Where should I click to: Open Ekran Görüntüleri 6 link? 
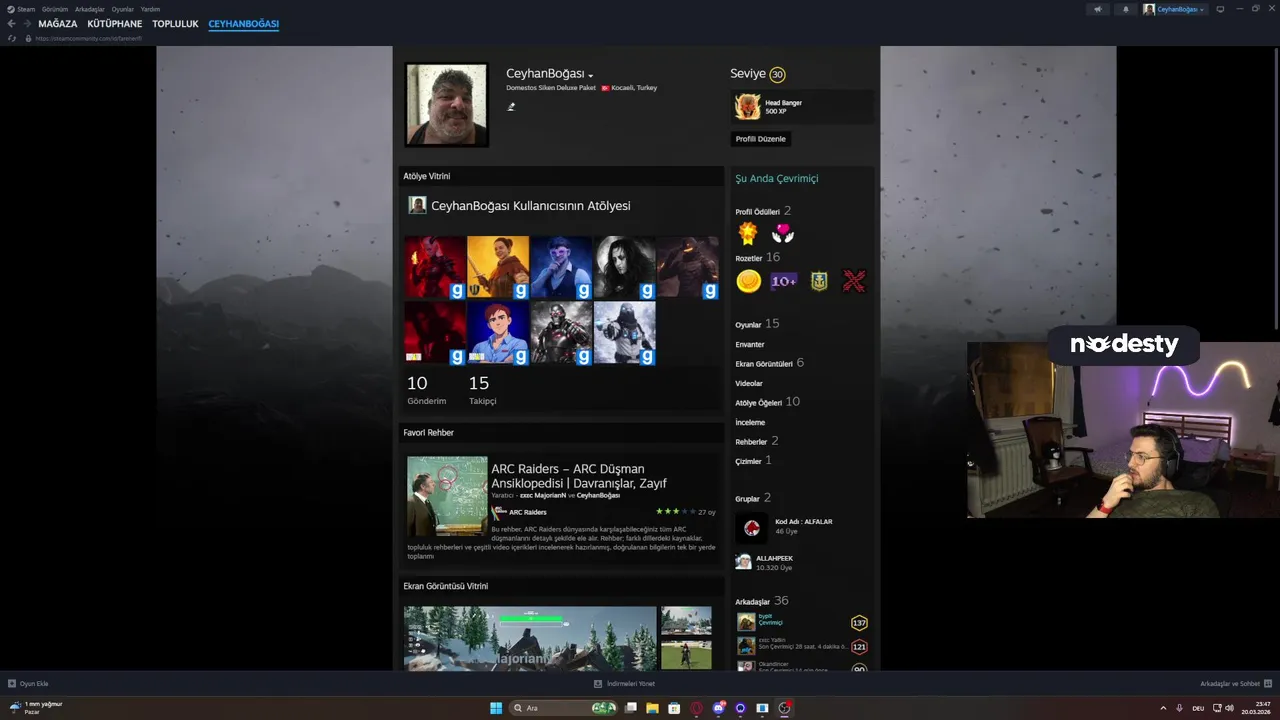[x=770, y=363]
